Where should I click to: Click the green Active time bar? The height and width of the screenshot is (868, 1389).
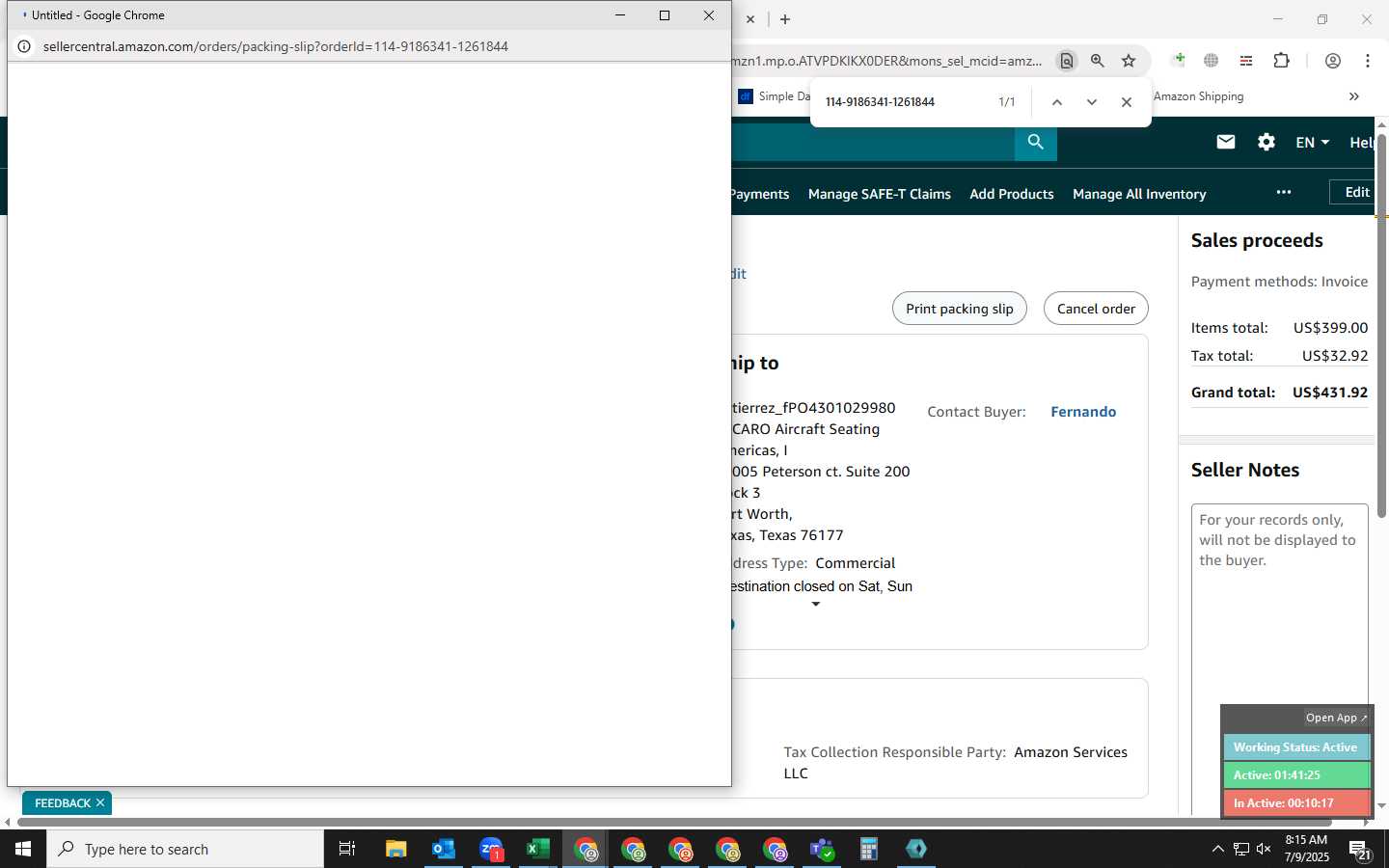(x=1296, y=775)
